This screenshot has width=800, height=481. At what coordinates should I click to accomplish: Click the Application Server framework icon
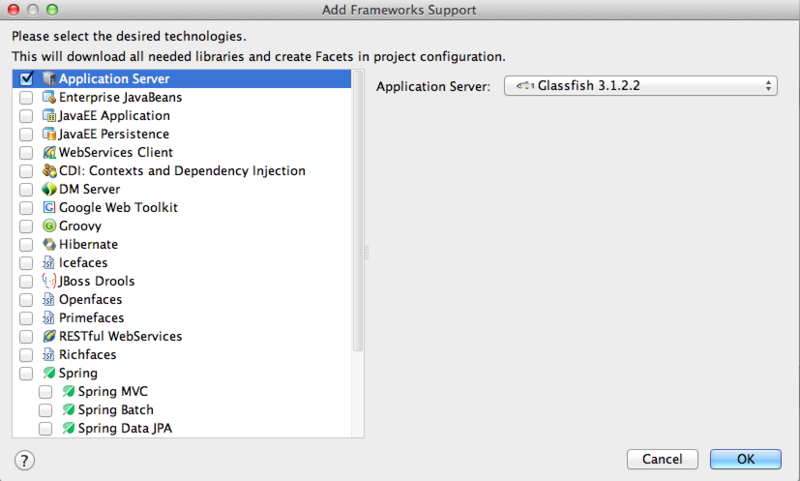click(x=49, y=79)
